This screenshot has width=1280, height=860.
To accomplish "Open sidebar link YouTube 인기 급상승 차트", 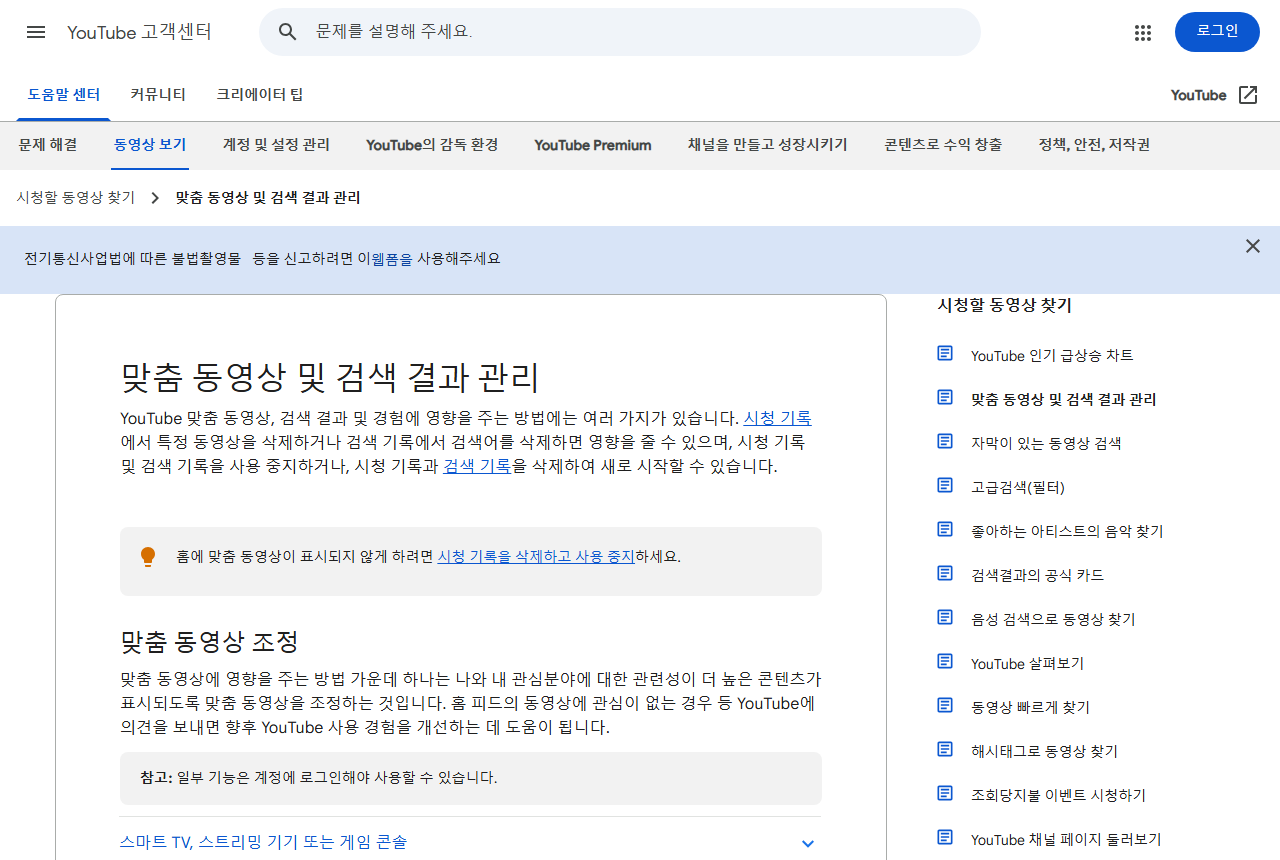I will (1052, 355).
